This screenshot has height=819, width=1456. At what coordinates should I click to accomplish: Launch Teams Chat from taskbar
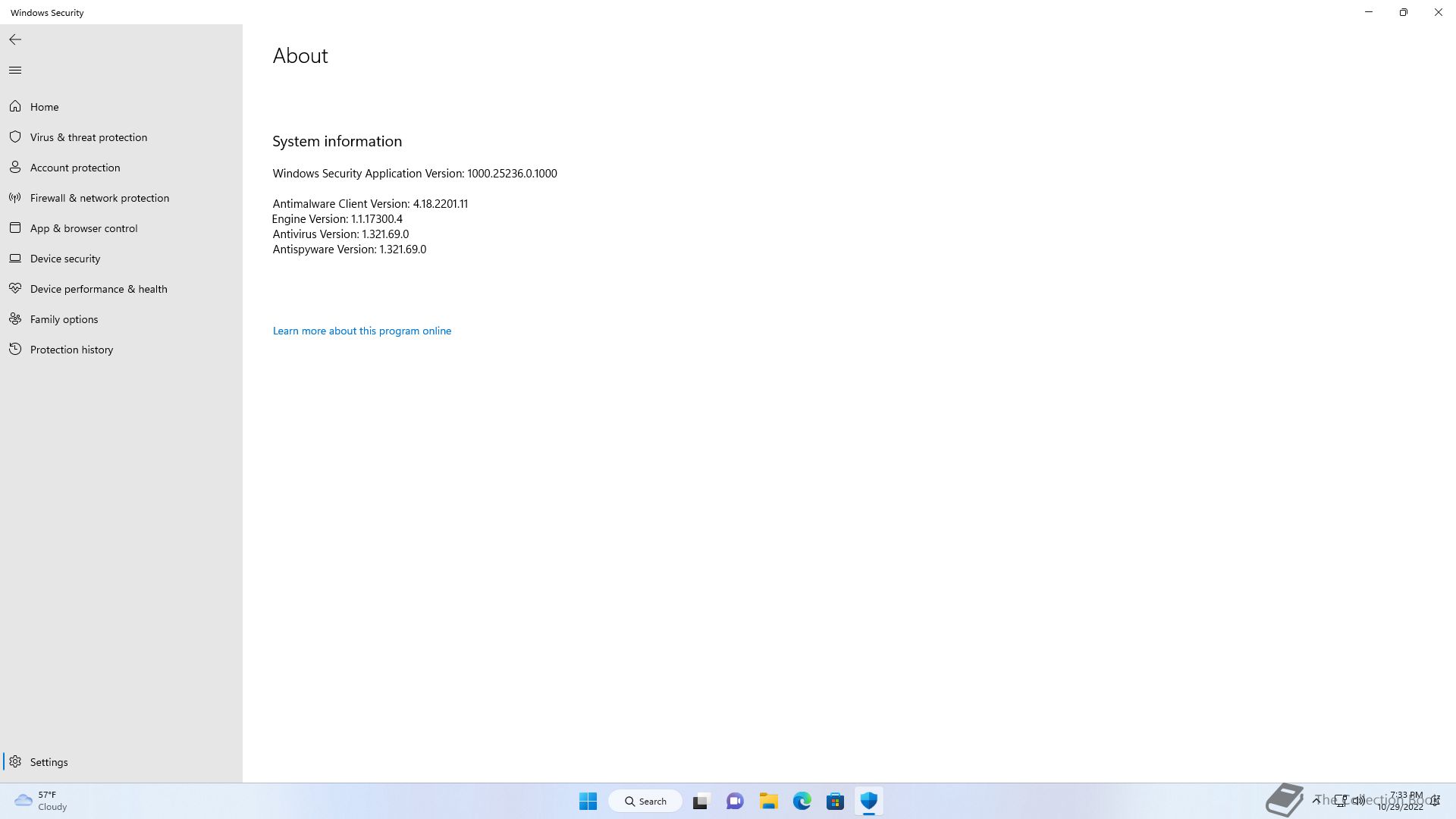point(735,801)
